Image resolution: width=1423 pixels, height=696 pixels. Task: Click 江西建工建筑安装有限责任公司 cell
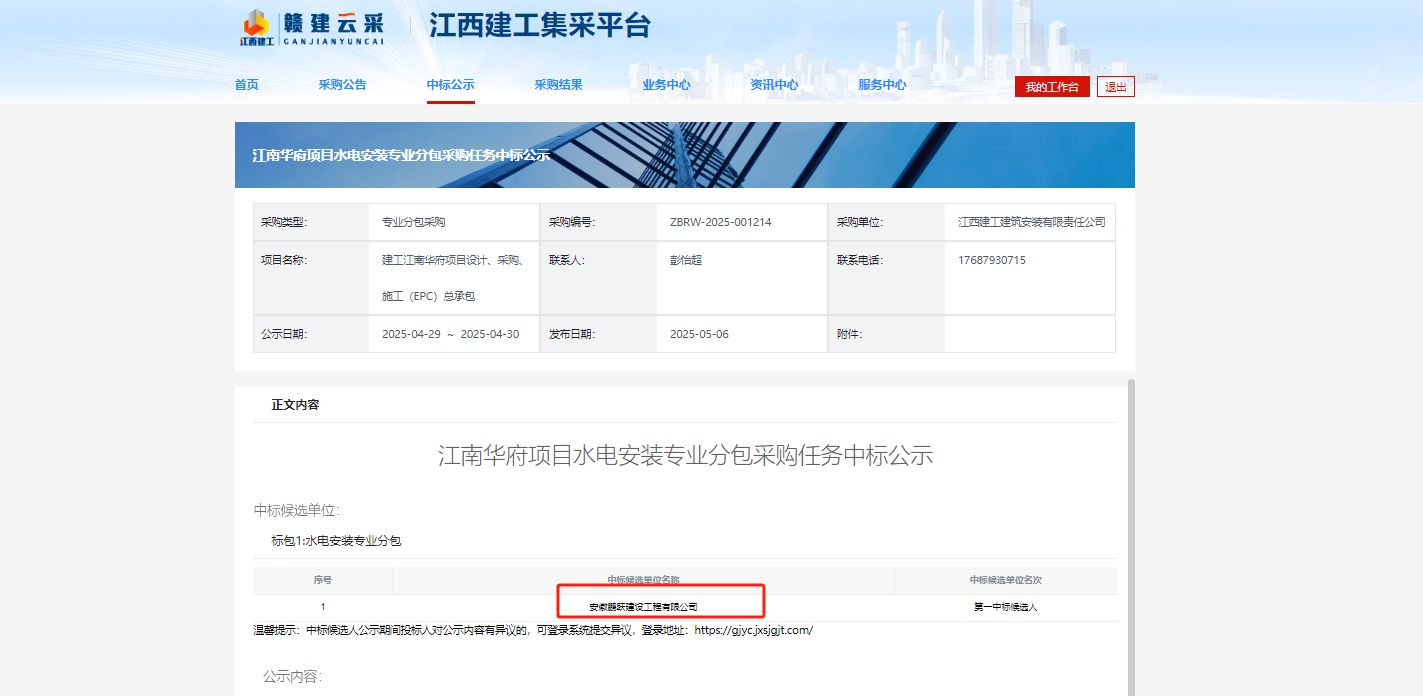click(1030, 222)
